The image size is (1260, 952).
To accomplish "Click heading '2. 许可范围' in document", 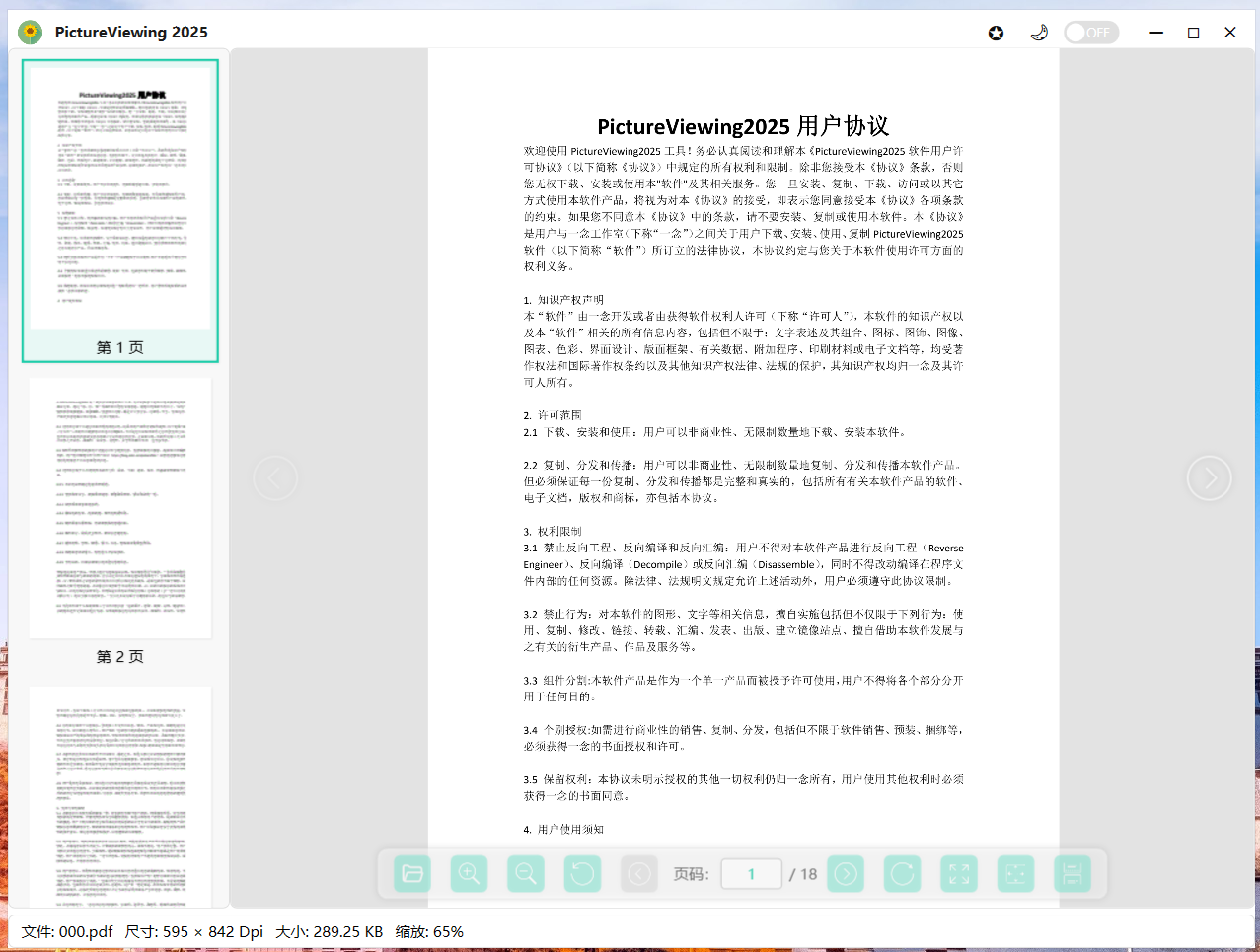I will pos(553,415).
